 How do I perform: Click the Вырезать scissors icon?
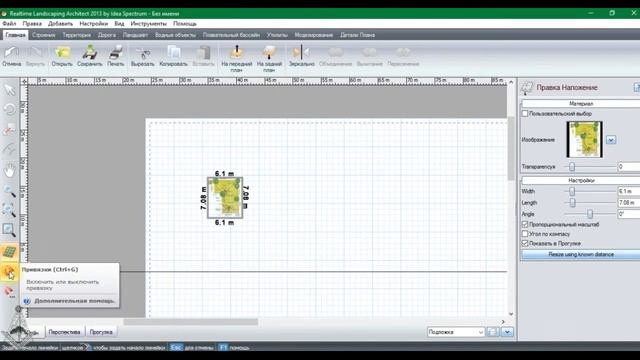tap(142, 53)
